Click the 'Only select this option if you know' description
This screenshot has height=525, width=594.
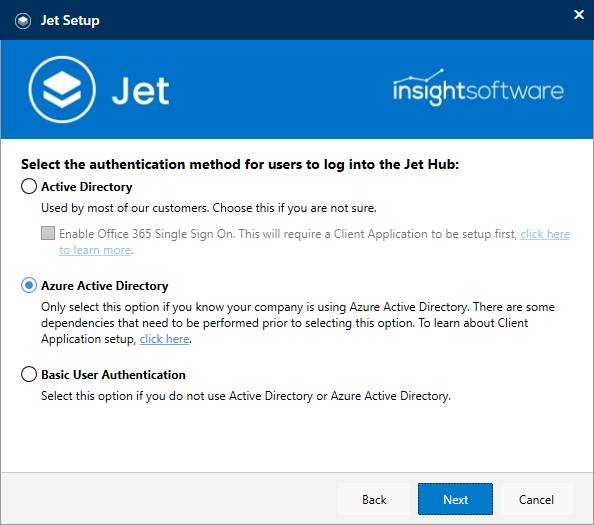[x=298, y=323]
